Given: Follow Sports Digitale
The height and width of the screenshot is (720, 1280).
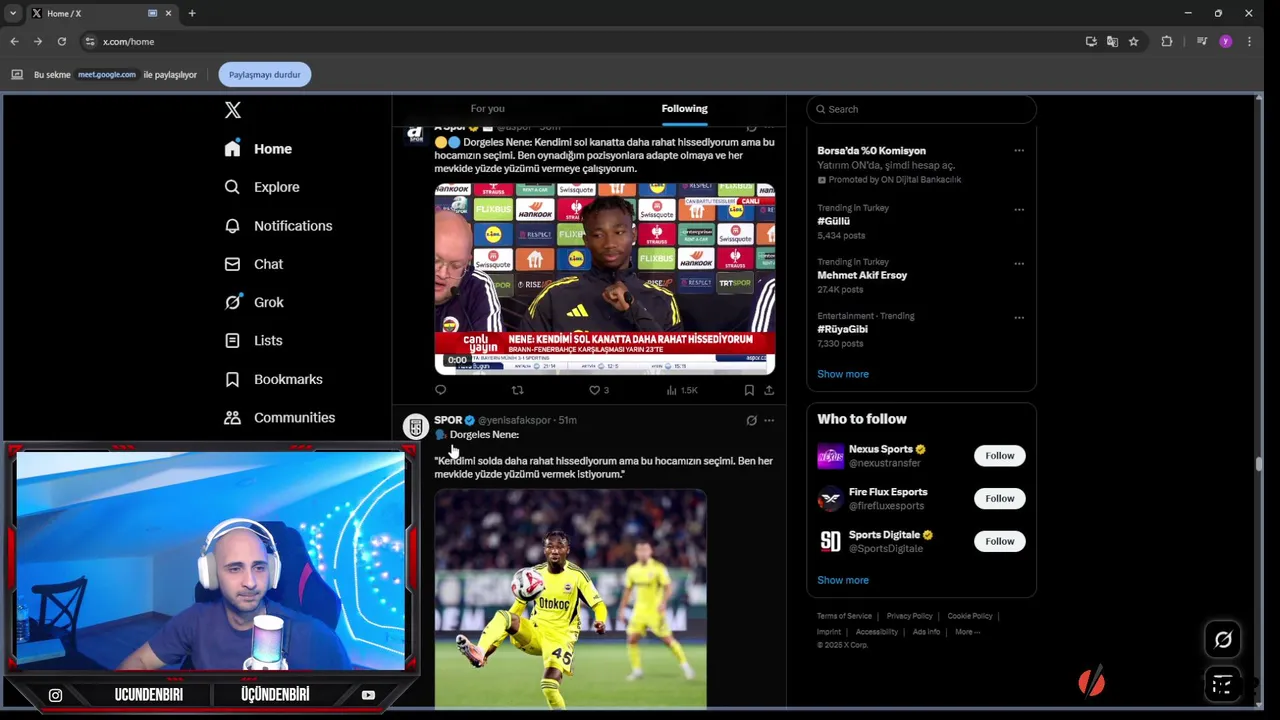Looking at the screenshot, I should 999,541.
